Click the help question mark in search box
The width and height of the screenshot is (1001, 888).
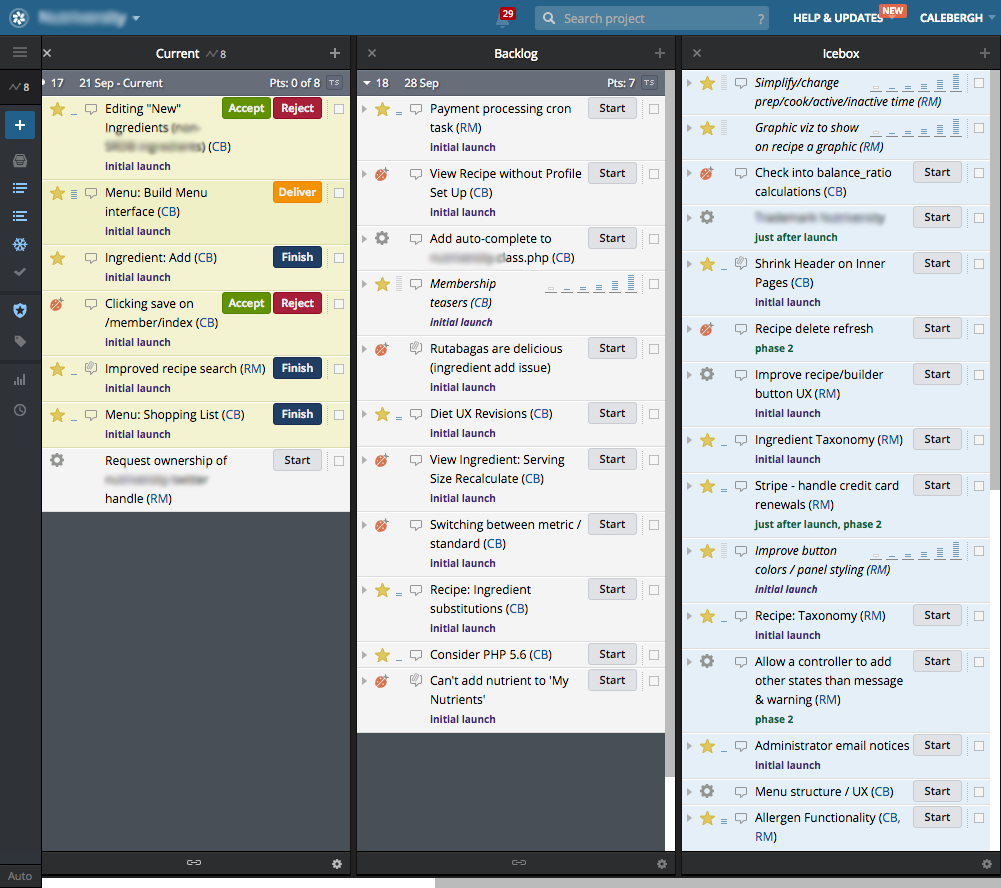point(760,19)
